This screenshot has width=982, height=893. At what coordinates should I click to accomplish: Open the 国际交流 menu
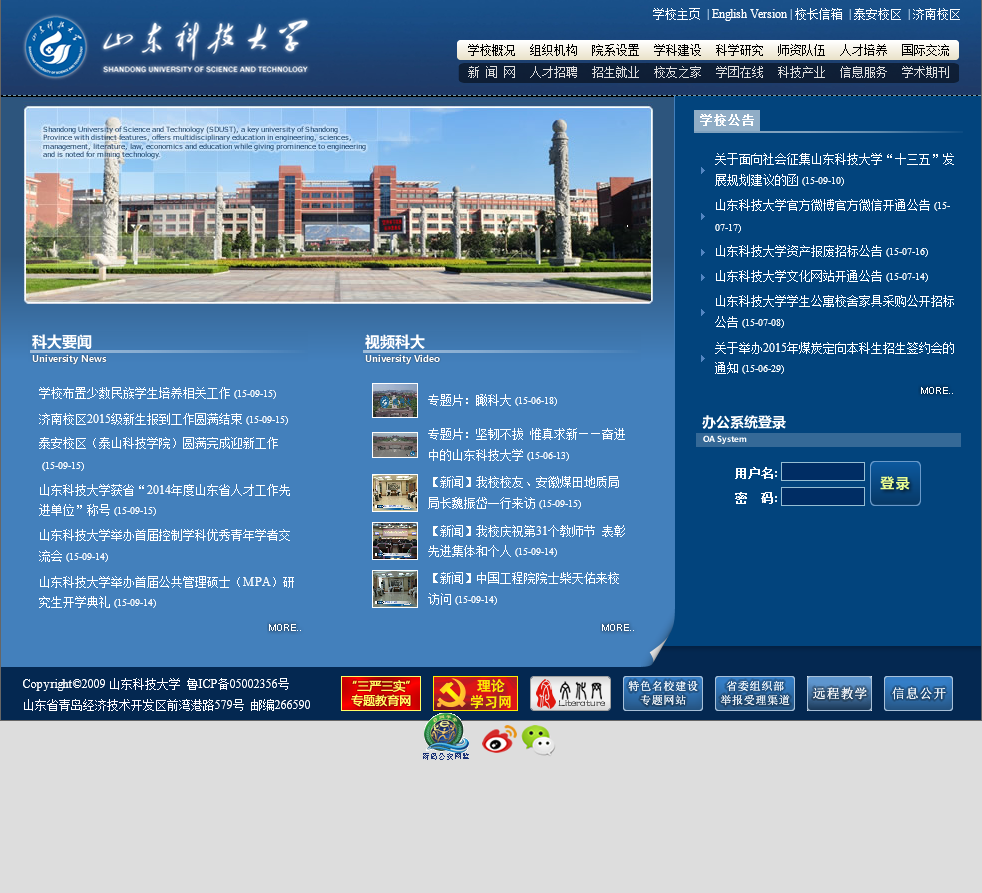click(x=925, y=50)
